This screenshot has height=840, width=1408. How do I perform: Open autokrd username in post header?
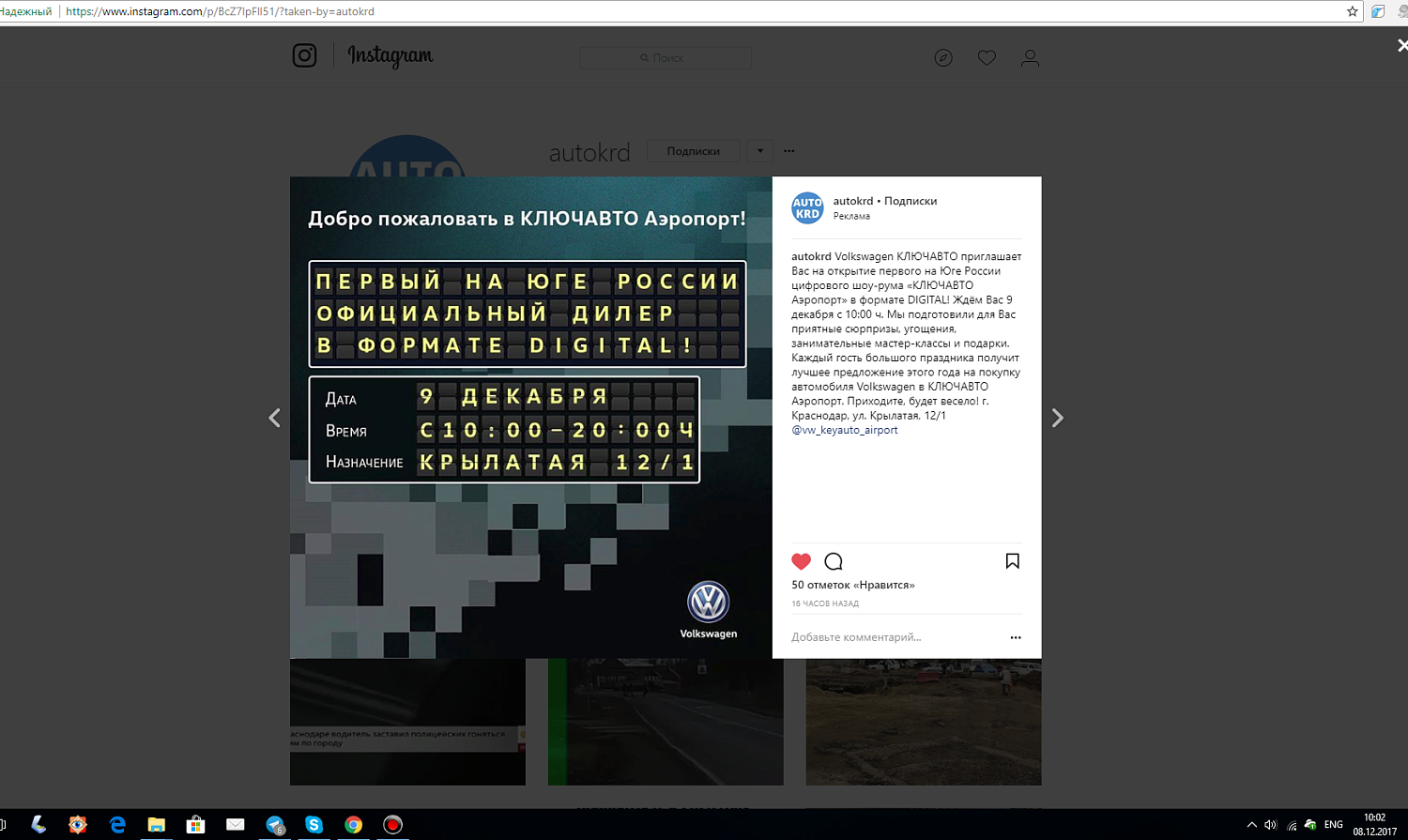853,201
